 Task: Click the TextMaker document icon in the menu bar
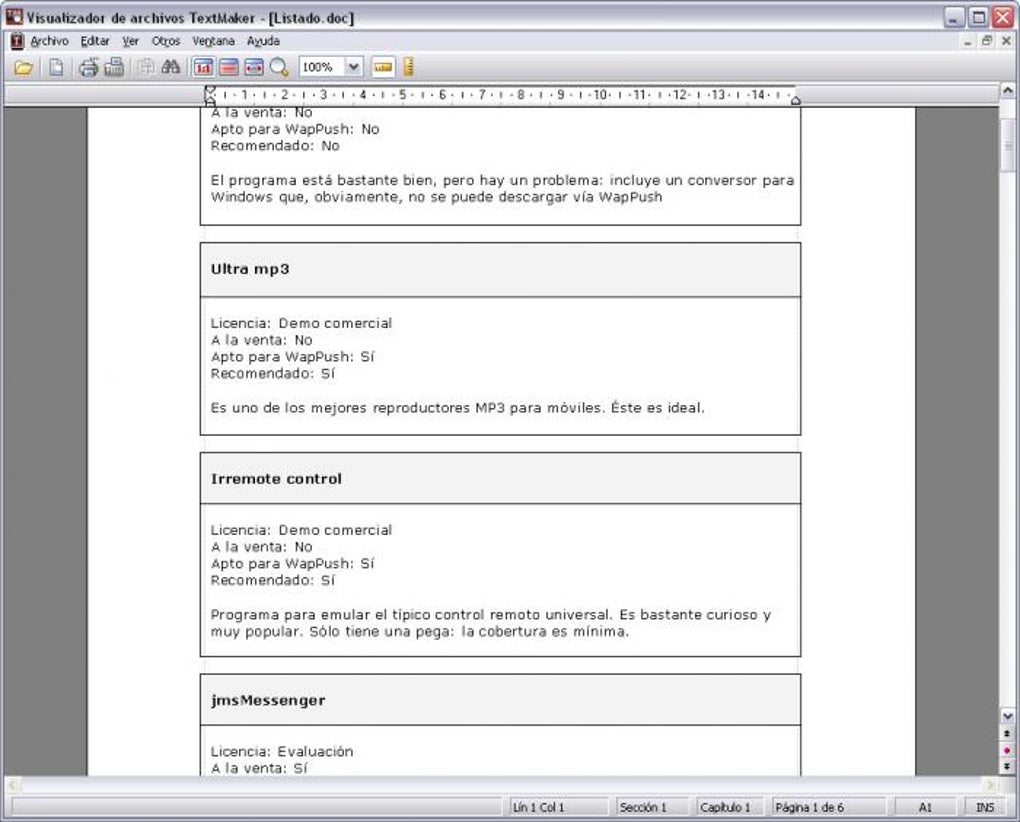click(x=17, y=41)
